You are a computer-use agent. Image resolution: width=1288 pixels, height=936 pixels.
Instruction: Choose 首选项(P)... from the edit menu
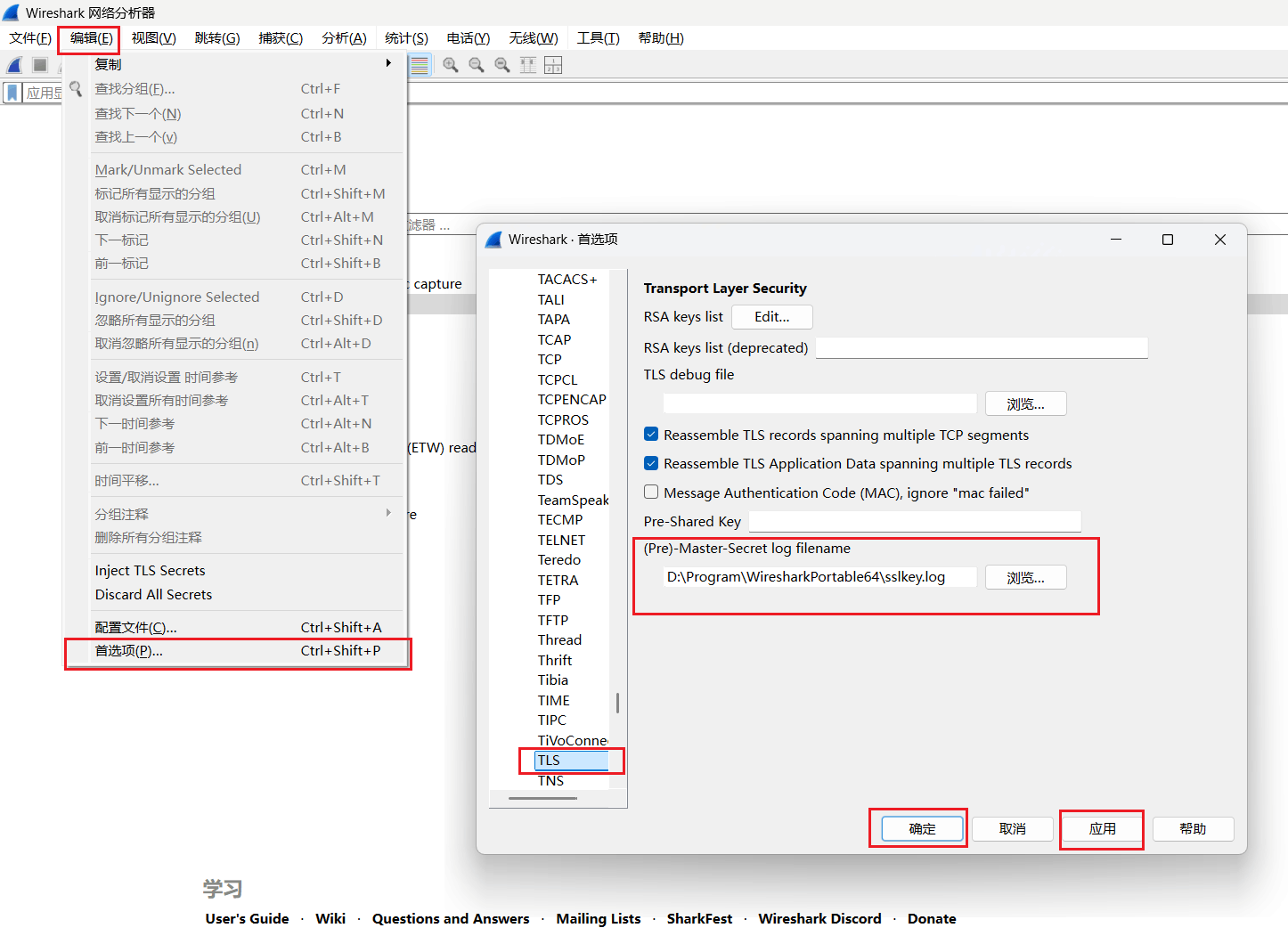point(129,651)
